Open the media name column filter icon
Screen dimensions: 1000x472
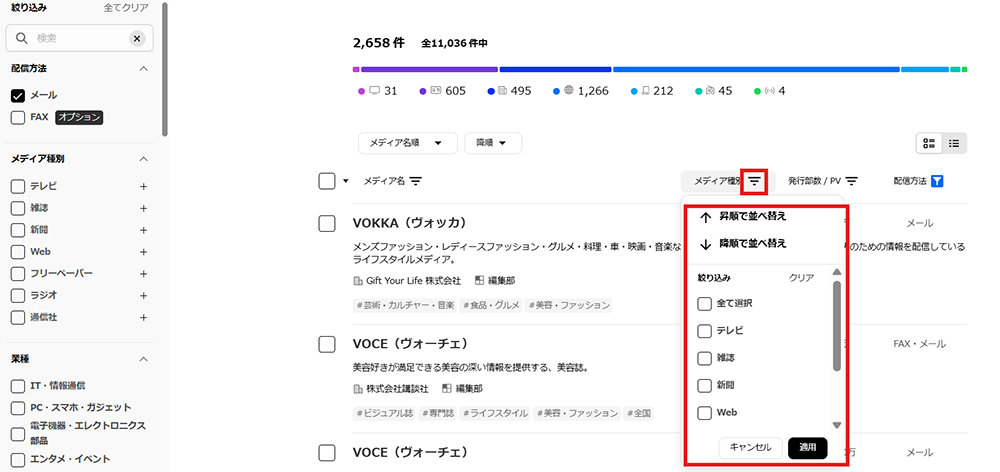[x=416, y=181]
